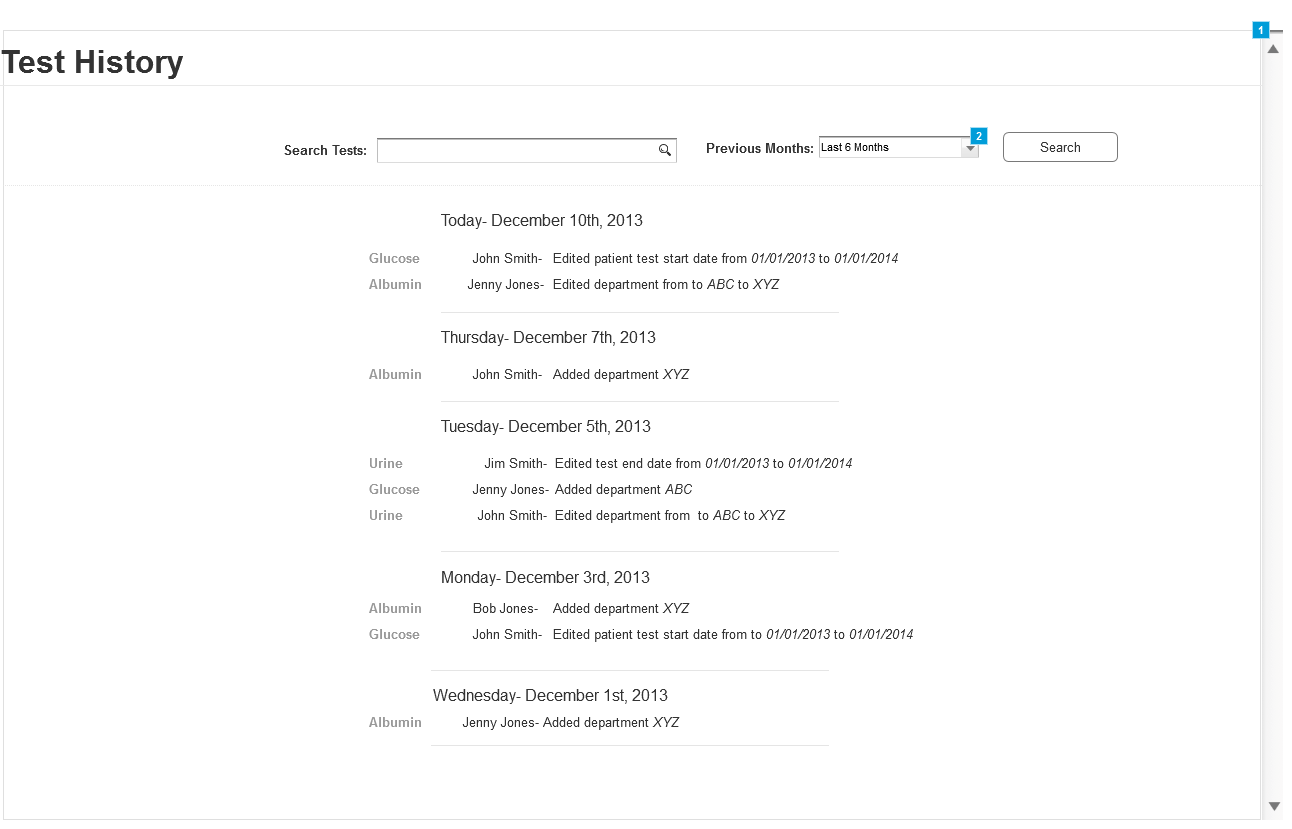
Task: Click the Today- December 10th, 2013 heading
Action: [x=541, y=220]
